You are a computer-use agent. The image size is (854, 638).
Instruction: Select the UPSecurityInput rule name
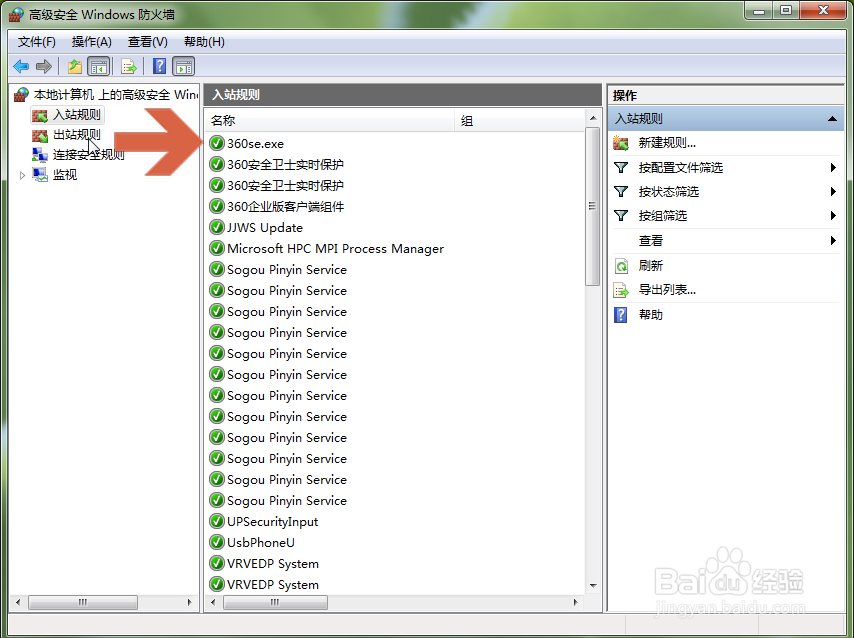[272, 522]
